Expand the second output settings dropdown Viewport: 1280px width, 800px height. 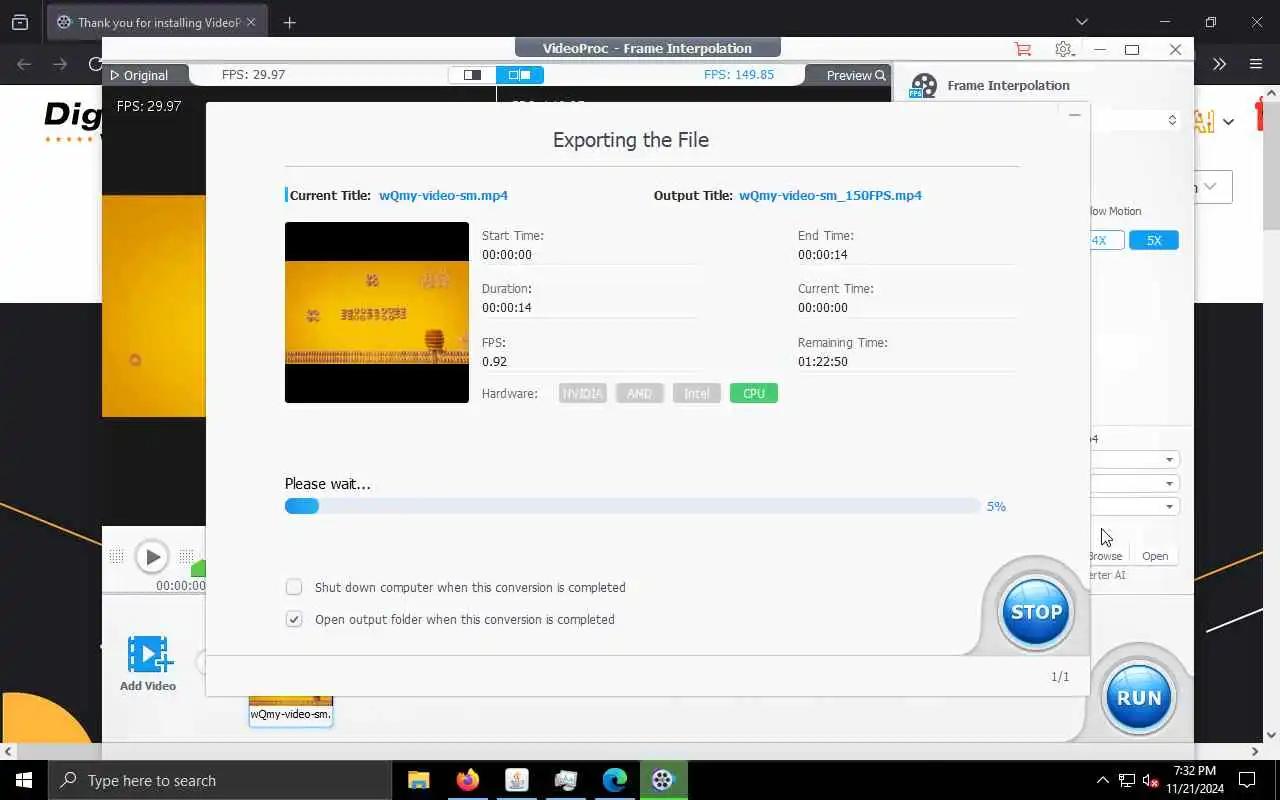pyautogui.click(x=1169, y=483)
